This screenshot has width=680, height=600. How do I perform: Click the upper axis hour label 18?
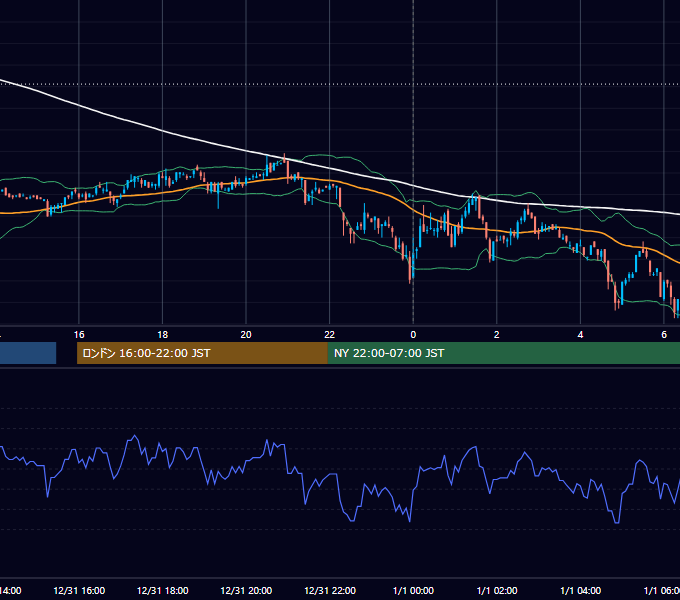pyautogui.click(x=163, y=335)
